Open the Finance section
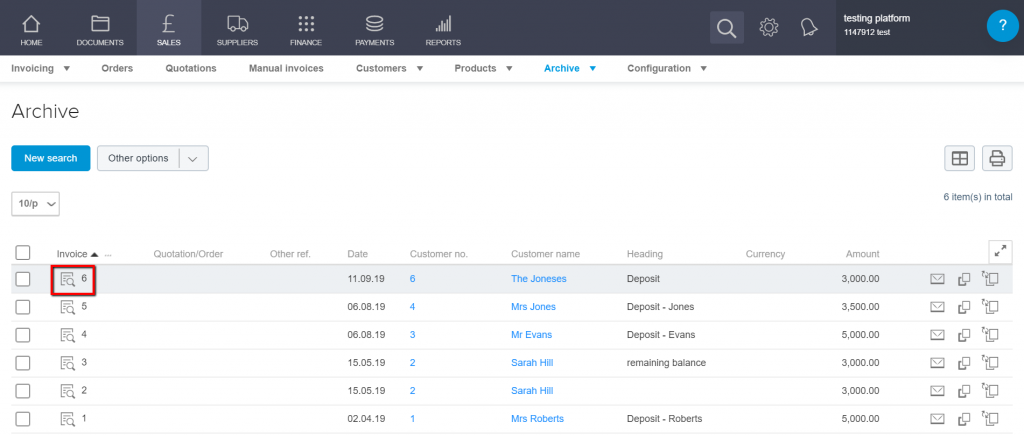This screenshot has width=1024, height=436. [x=306, y=31]
